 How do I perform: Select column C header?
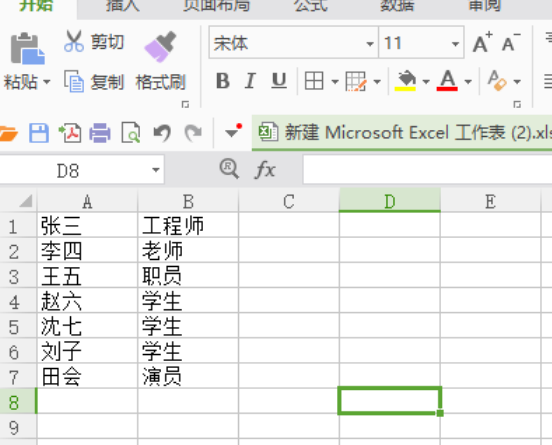coord(289,202)
